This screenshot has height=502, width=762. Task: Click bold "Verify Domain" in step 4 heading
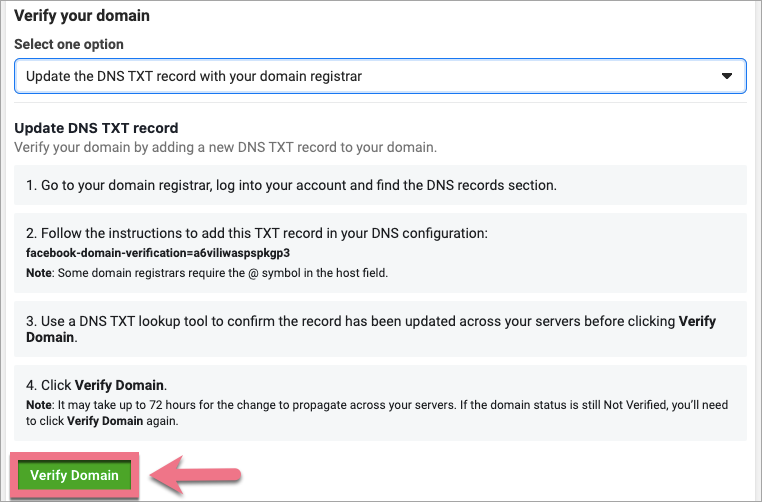click(120, 385)
